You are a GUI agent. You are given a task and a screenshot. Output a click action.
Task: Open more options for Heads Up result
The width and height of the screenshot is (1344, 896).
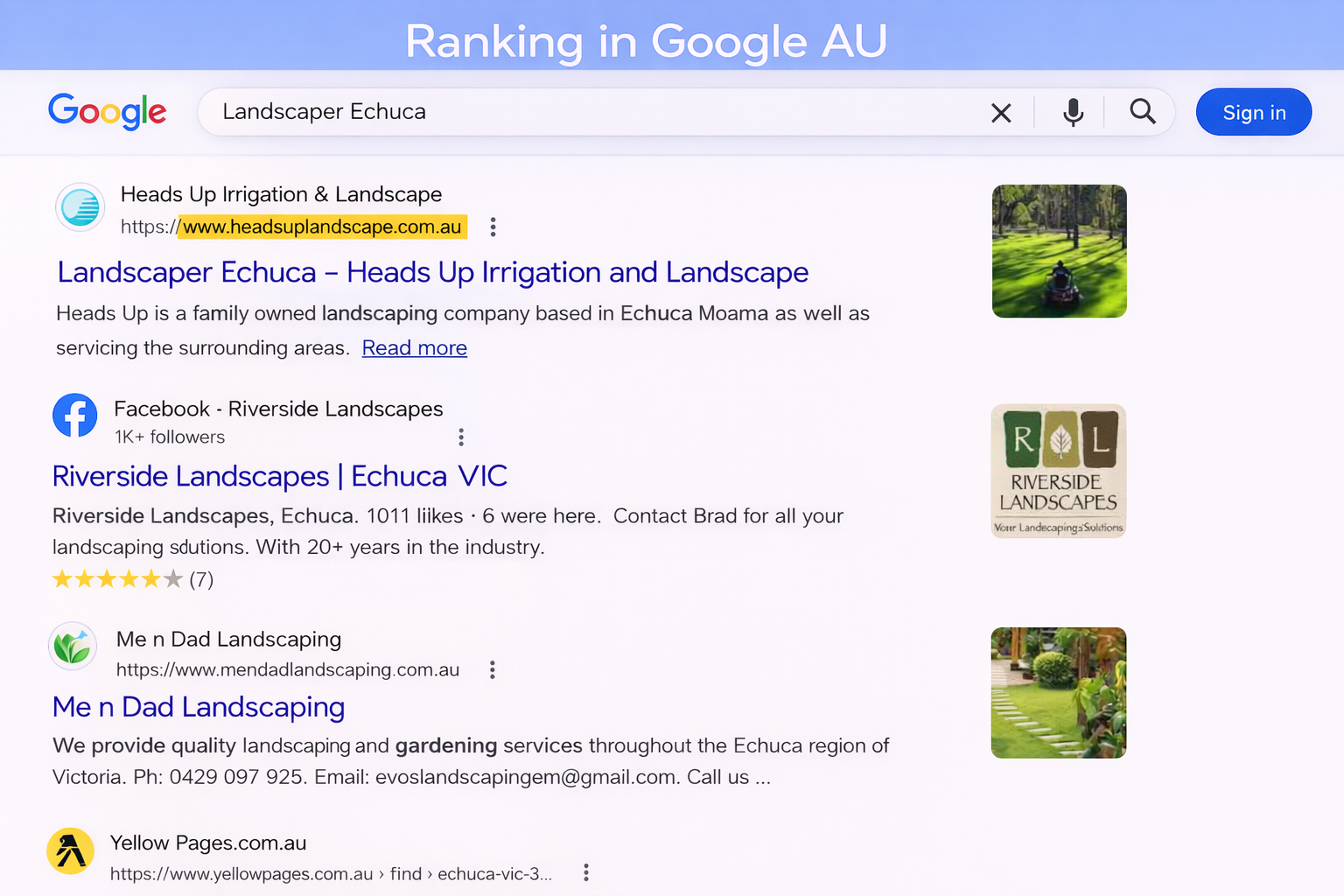coord(493,227)
